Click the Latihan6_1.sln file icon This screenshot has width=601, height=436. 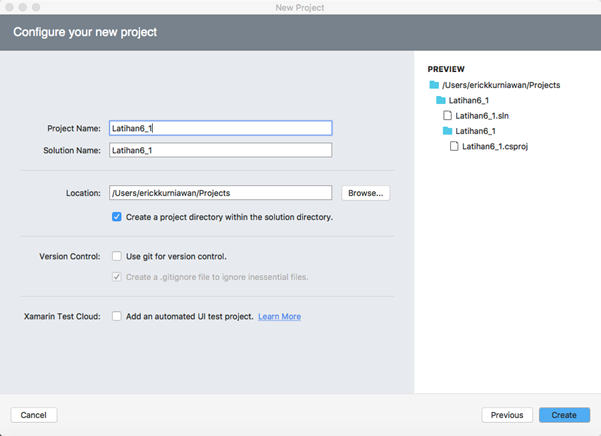pos(448,116)
